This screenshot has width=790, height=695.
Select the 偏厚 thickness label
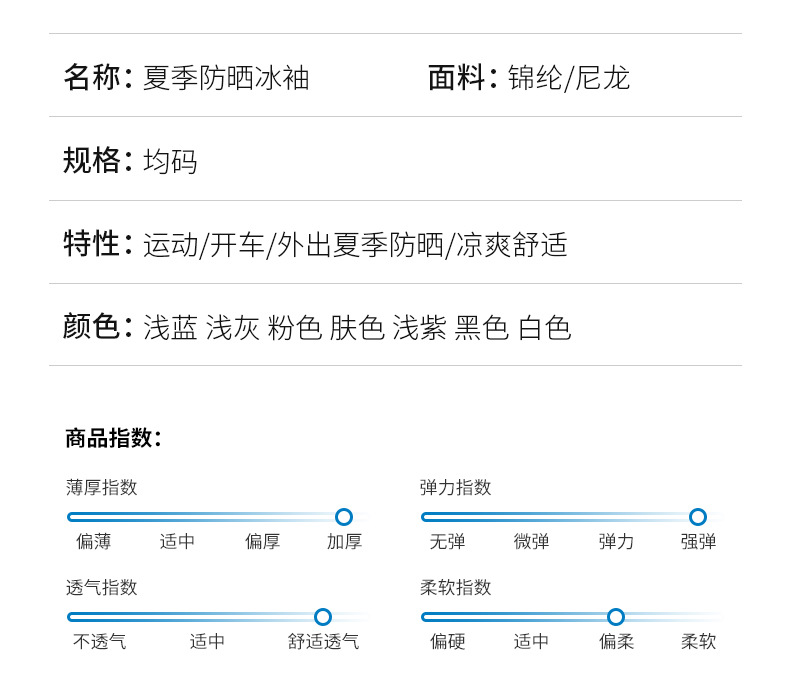coord(263,542)
